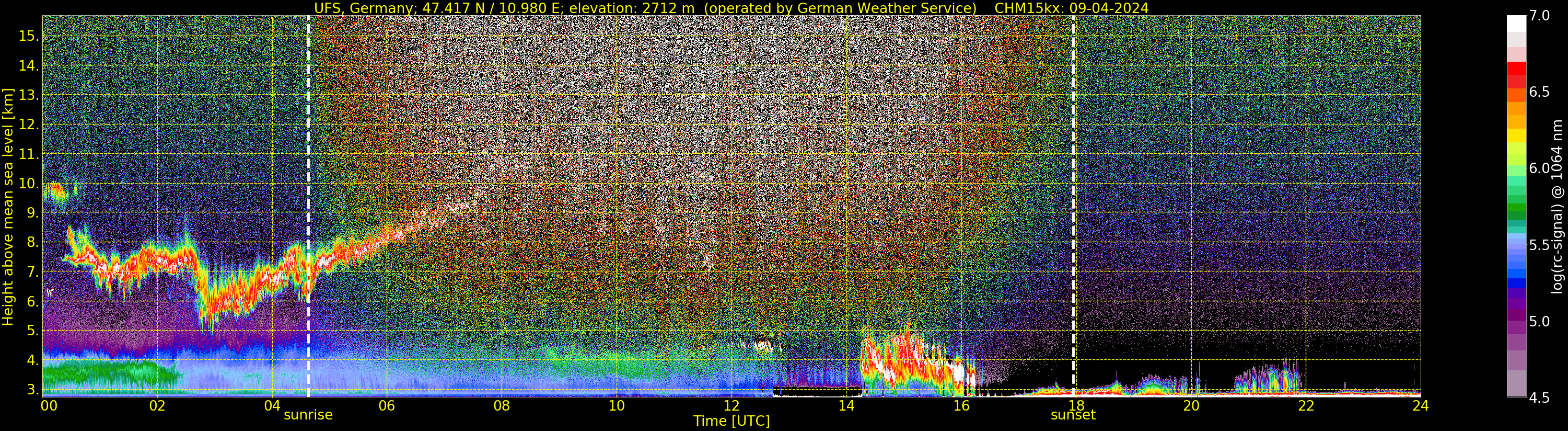Screen dimensions: 1568x431
Task: Click the '4.' height tick label
Action: tap(32, 360)
